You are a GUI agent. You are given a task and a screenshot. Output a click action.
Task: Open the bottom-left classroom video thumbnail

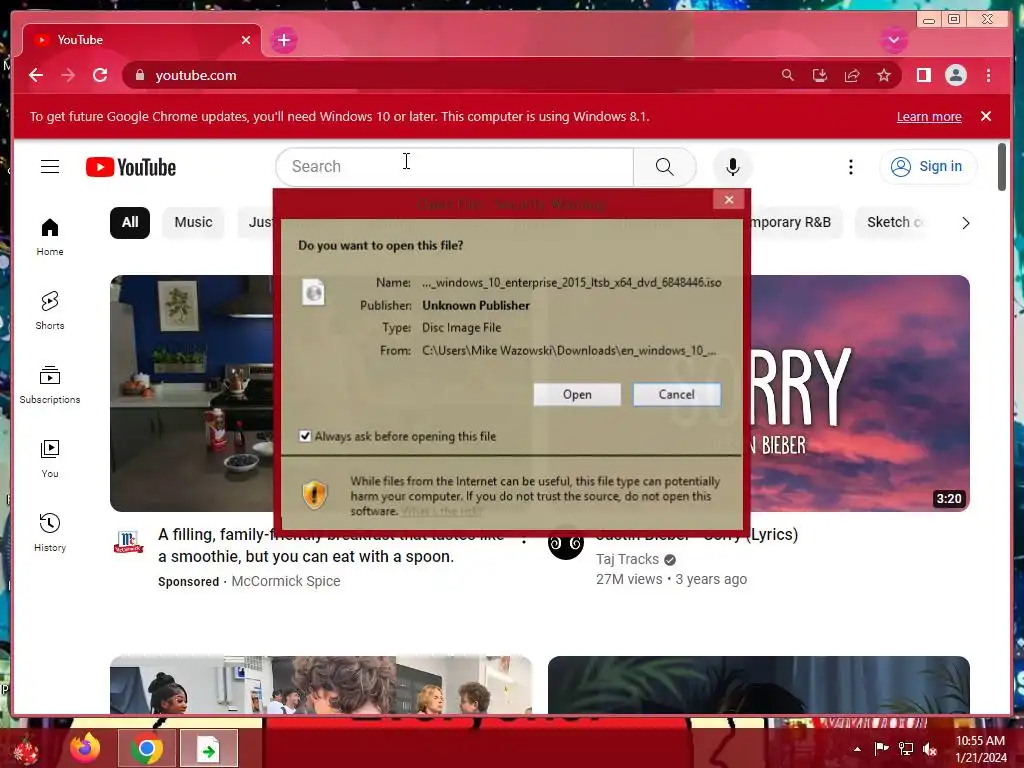(321, 684)
